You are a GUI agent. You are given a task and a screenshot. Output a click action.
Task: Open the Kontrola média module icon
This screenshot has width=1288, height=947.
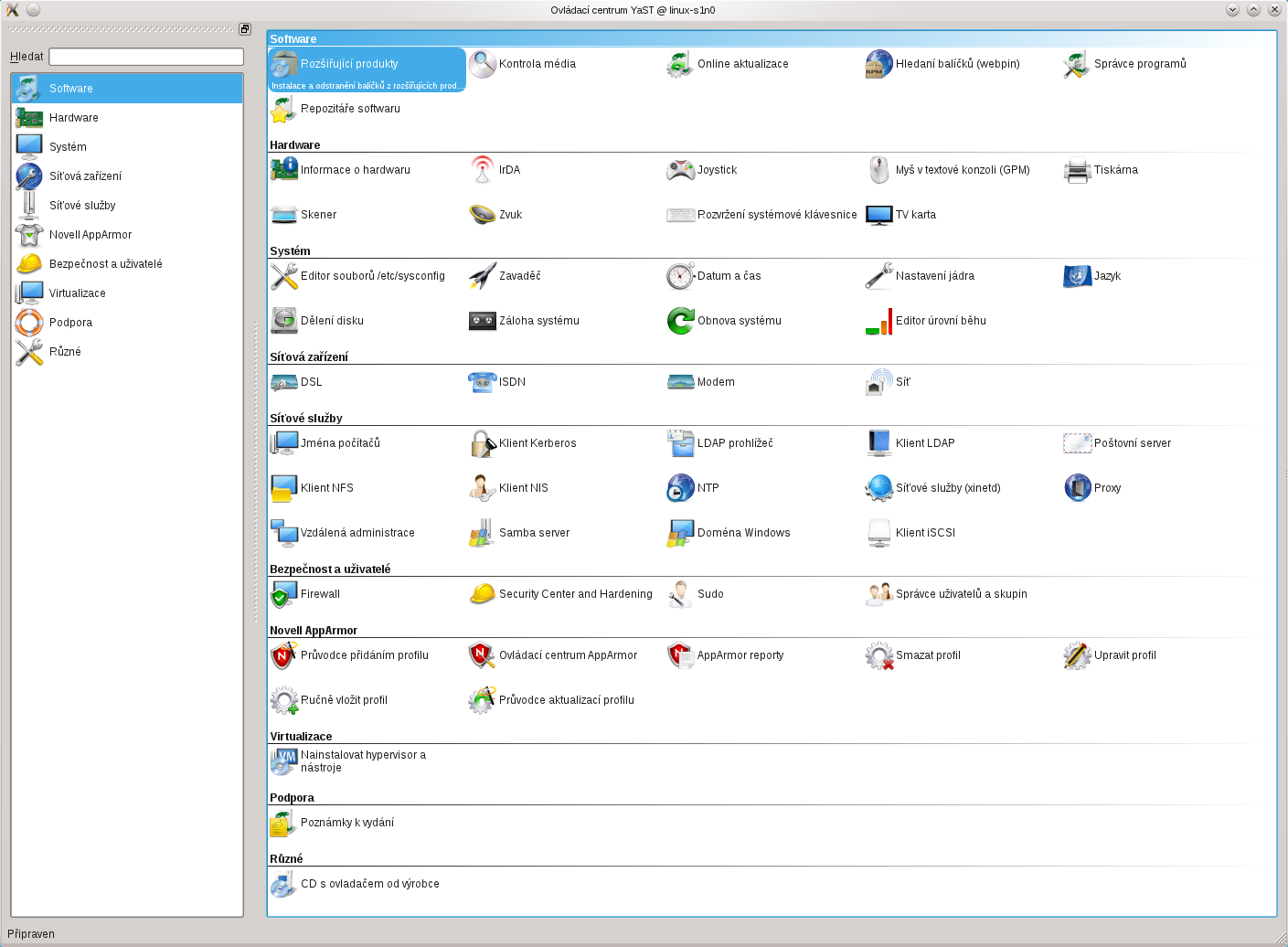point(482,64)
